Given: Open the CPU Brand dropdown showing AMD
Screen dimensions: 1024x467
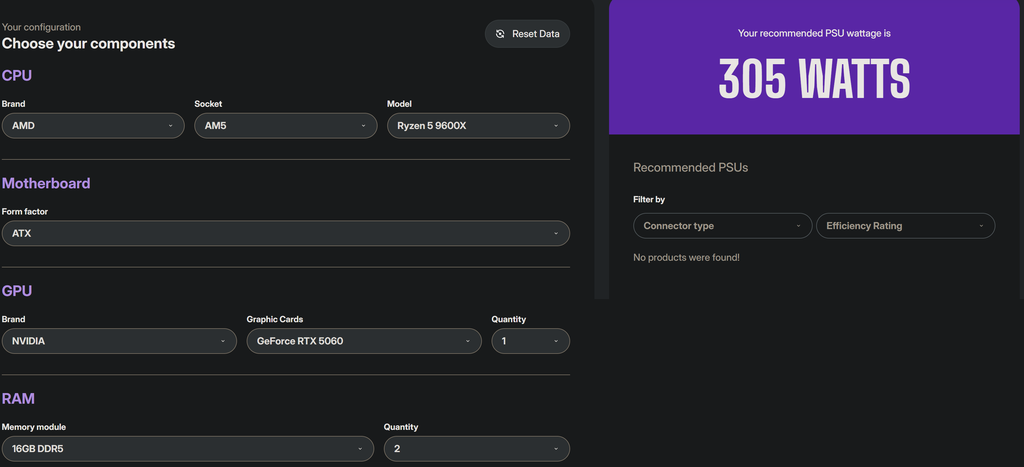Looking at the screenshot, I should click(91, 126).
